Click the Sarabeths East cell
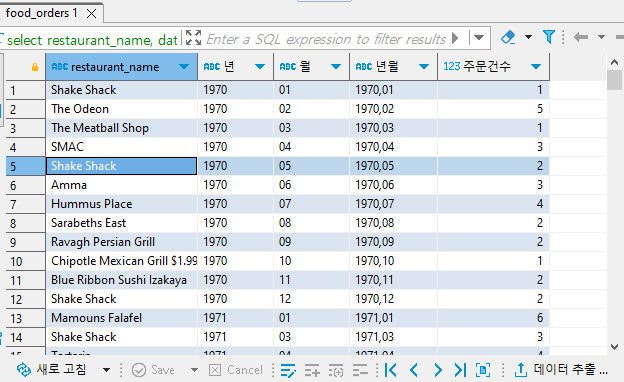This screenshot has height=382, width=624. 121,223
